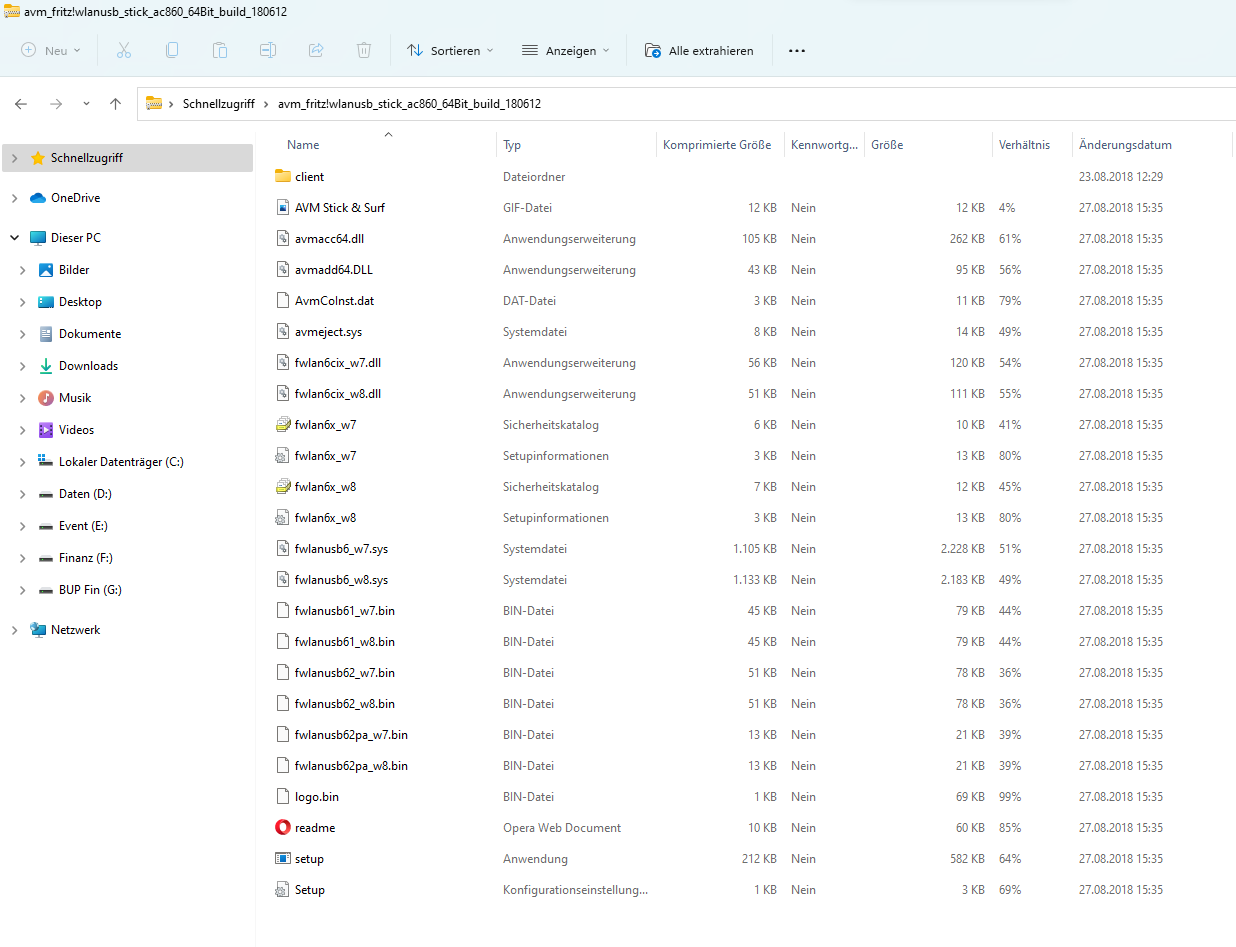Open the Sortieren dropdown

pos(451,50)
